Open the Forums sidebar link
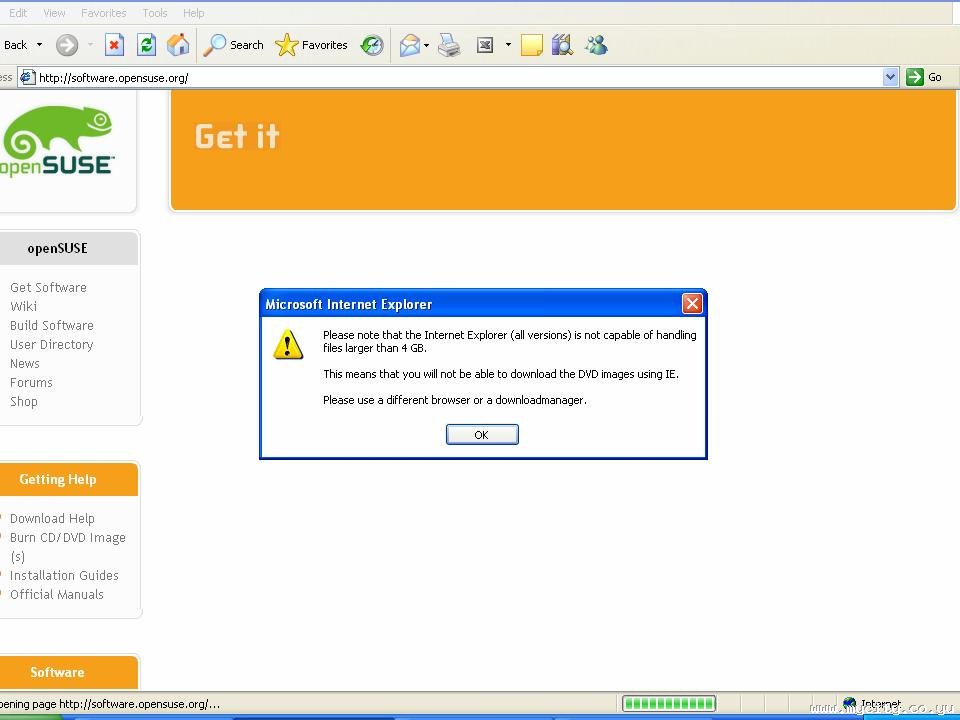Image resolution: width=960 pixels, height=720 pixels. click(x=31, y=382)
